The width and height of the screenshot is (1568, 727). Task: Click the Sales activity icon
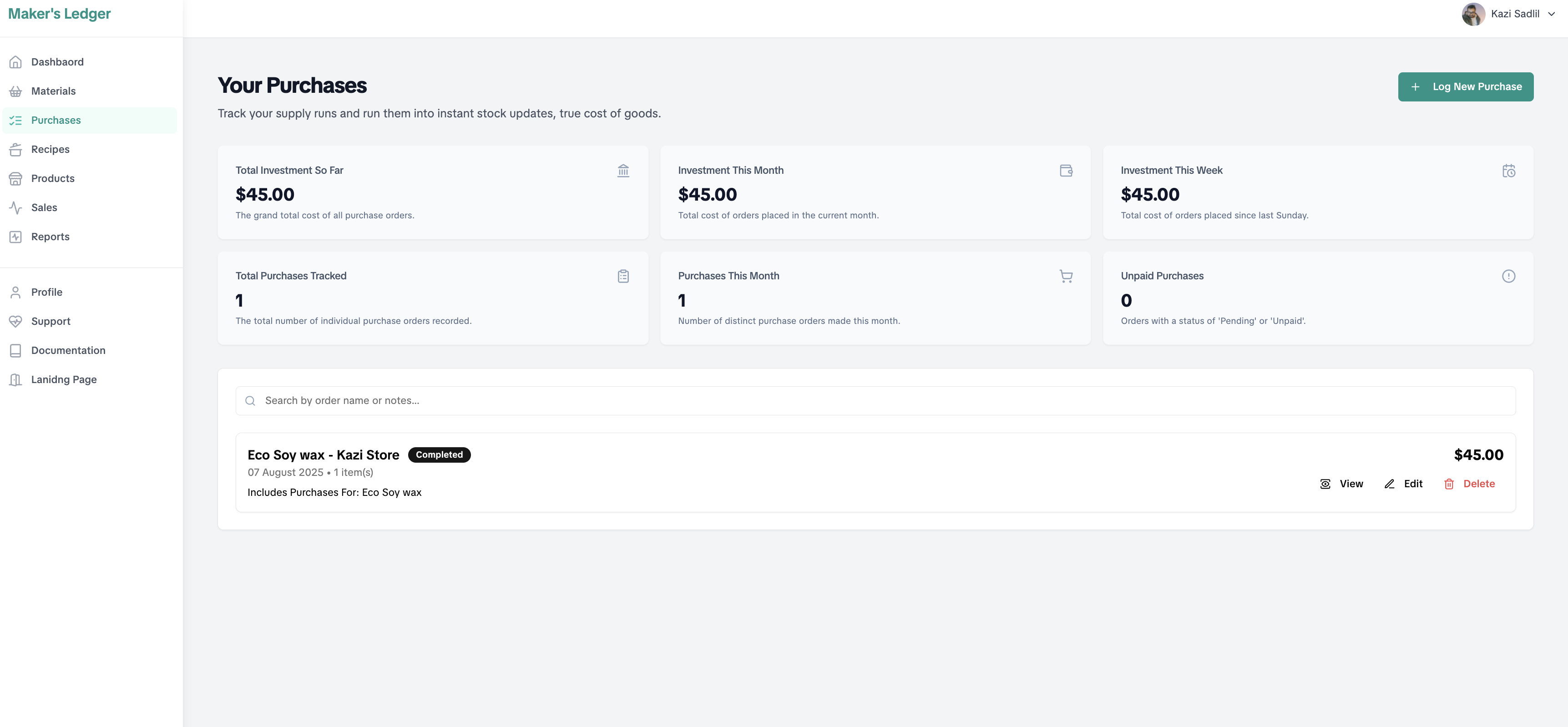(16, 208)
